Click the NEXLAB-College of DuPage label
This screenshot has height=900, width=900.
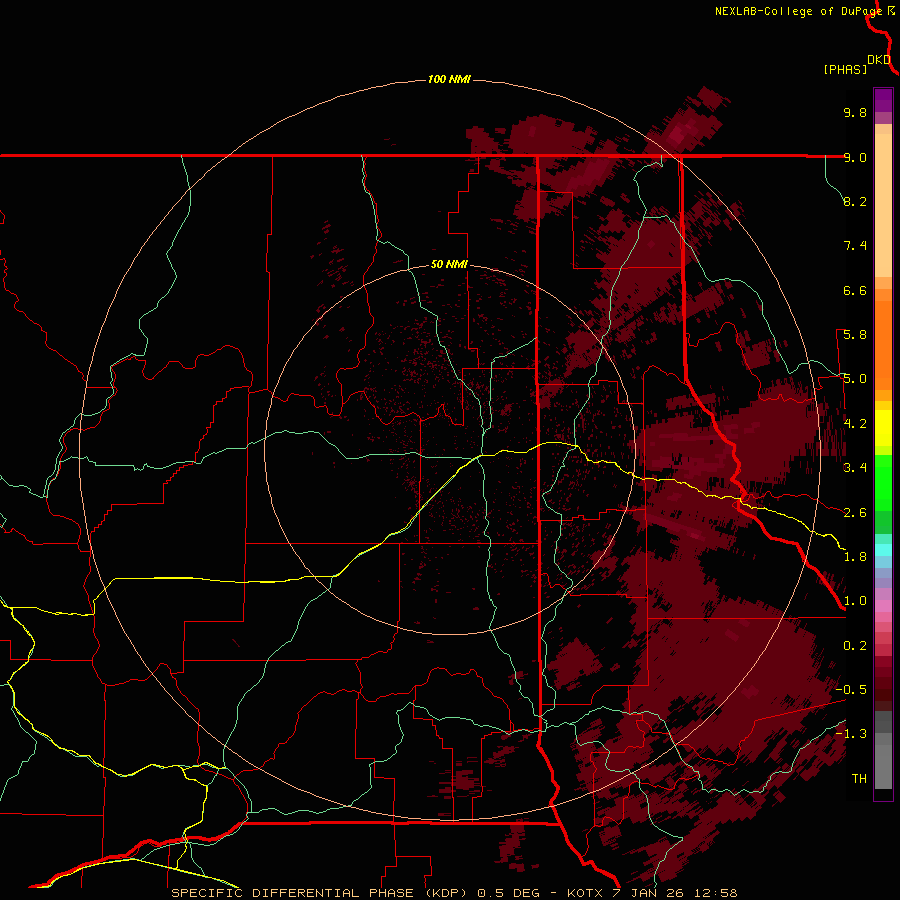pyautogui.click(x=800, y=11)
